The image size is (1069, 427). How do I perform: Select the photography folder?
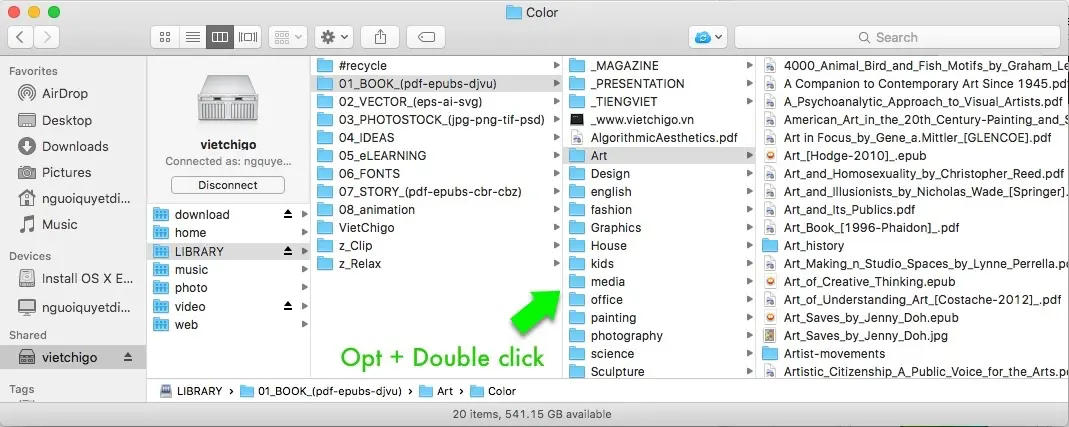click(x=626, y=336)
